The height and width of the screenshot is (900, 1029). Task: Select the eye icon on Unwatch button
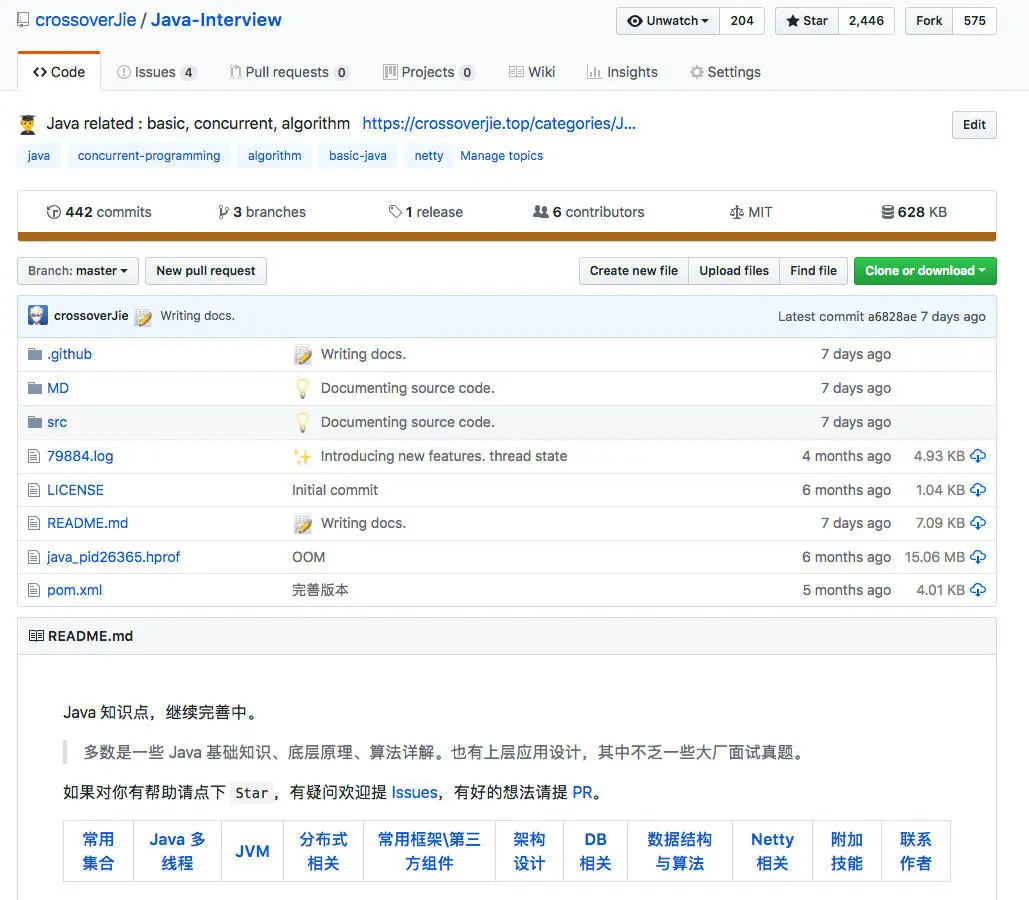[634, 20]
